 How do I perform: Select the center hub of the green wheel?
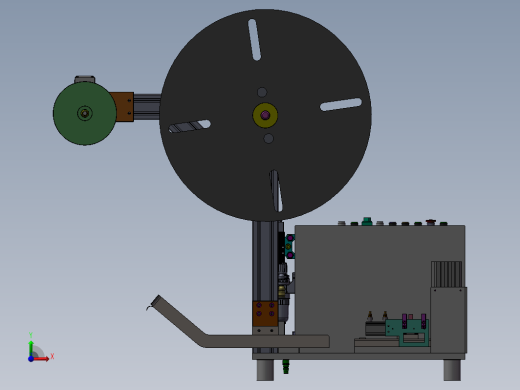pos(85,113)
